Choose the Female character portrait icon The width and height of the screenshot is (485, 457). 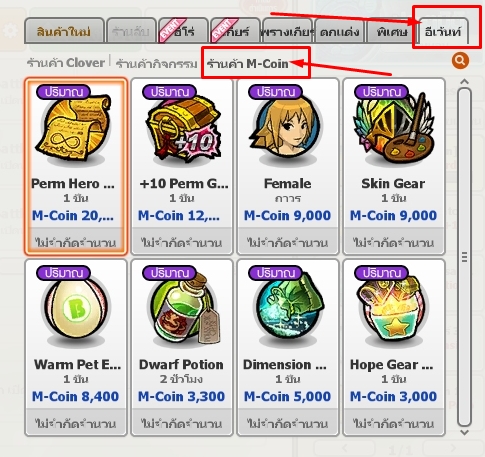[287, 131]
